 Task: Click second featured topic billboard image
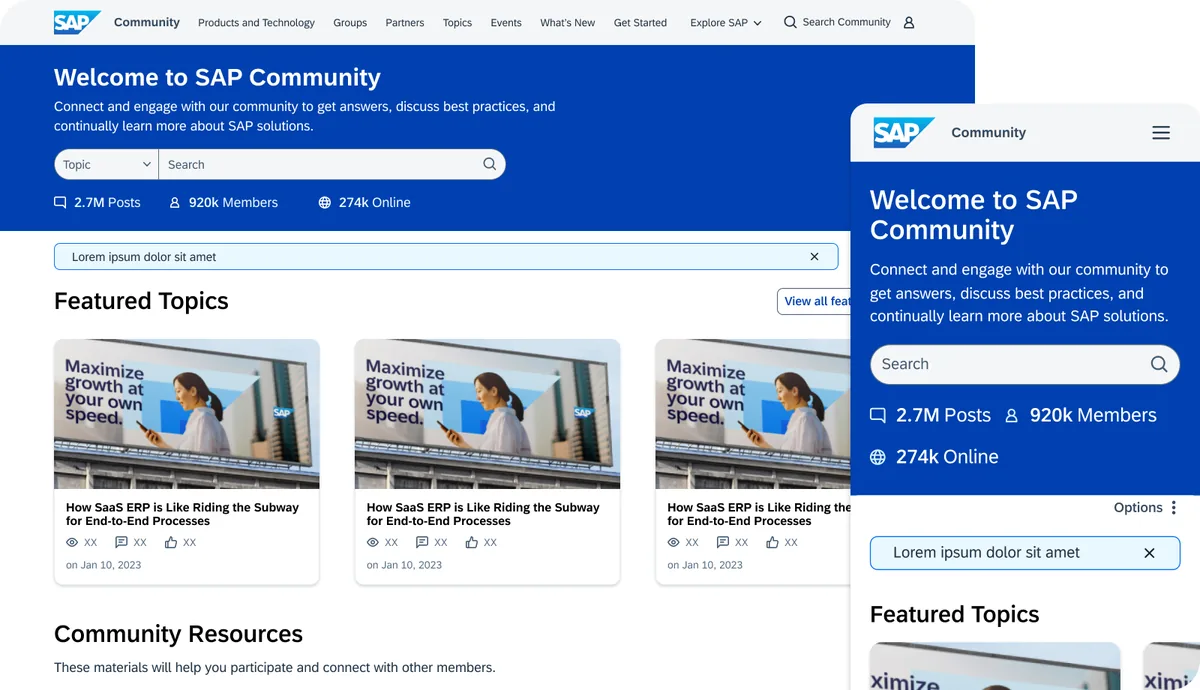pyautogui.click(x=487, y=414)
